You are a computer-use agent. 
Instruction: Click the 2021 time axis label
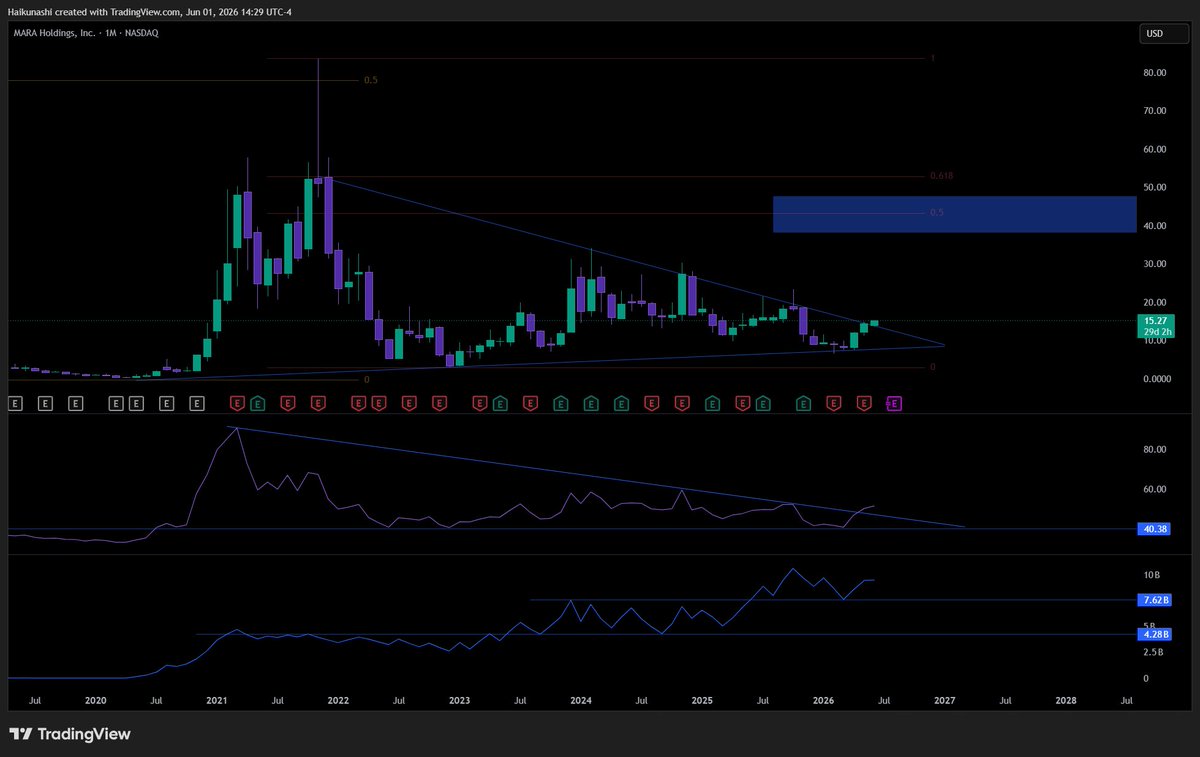click(217, 701)
